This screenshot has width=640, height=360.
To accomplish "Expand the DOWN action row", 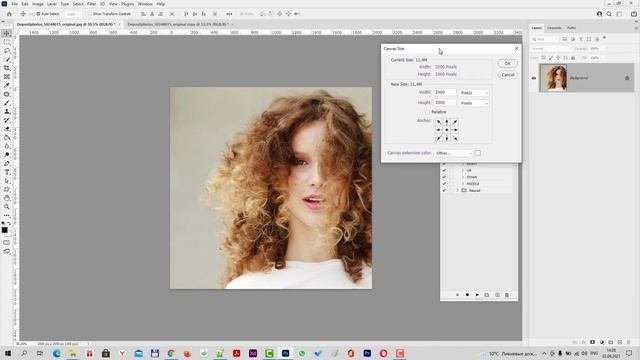I will coord(463,177).
